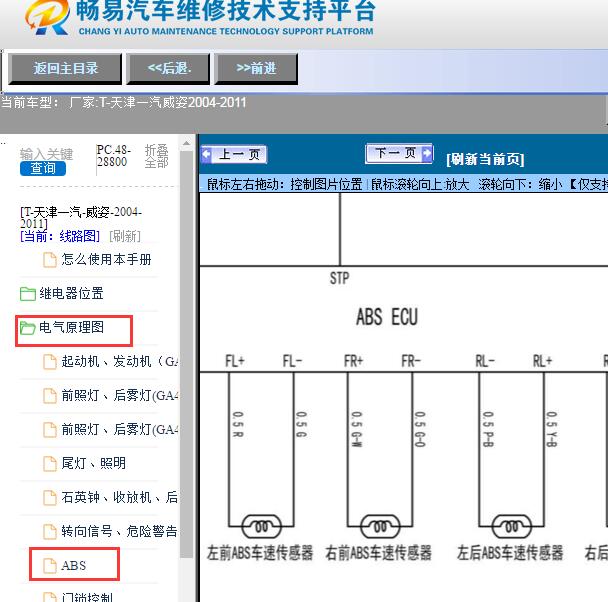
Task: Open the 门锁控制 entry
Action: pyautogui.click(x=87, y=597)
